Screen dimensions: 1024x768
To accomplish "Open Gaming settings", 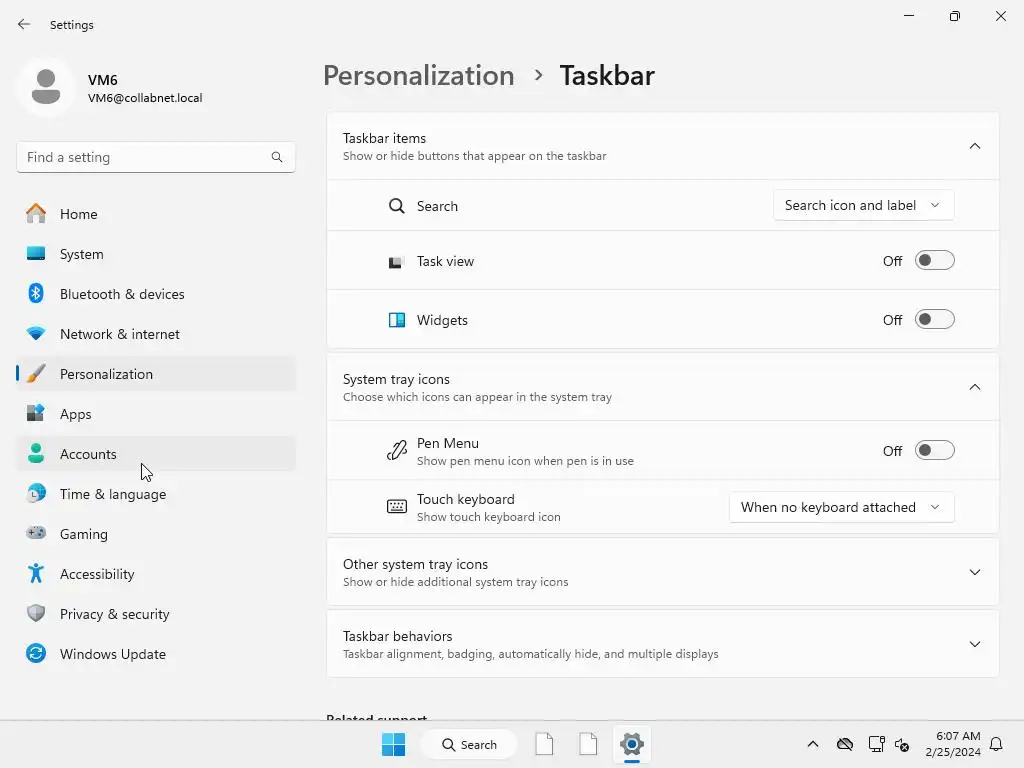I will pos(155,534).
